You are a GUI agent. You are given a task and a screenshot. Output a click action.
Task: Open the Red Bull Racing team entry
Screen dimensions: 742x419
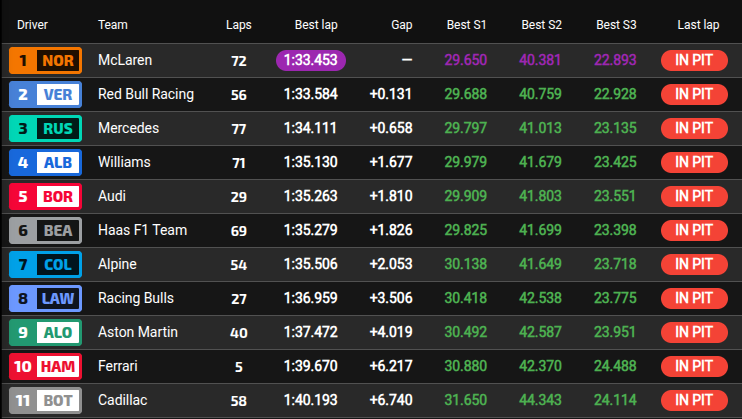146,94
